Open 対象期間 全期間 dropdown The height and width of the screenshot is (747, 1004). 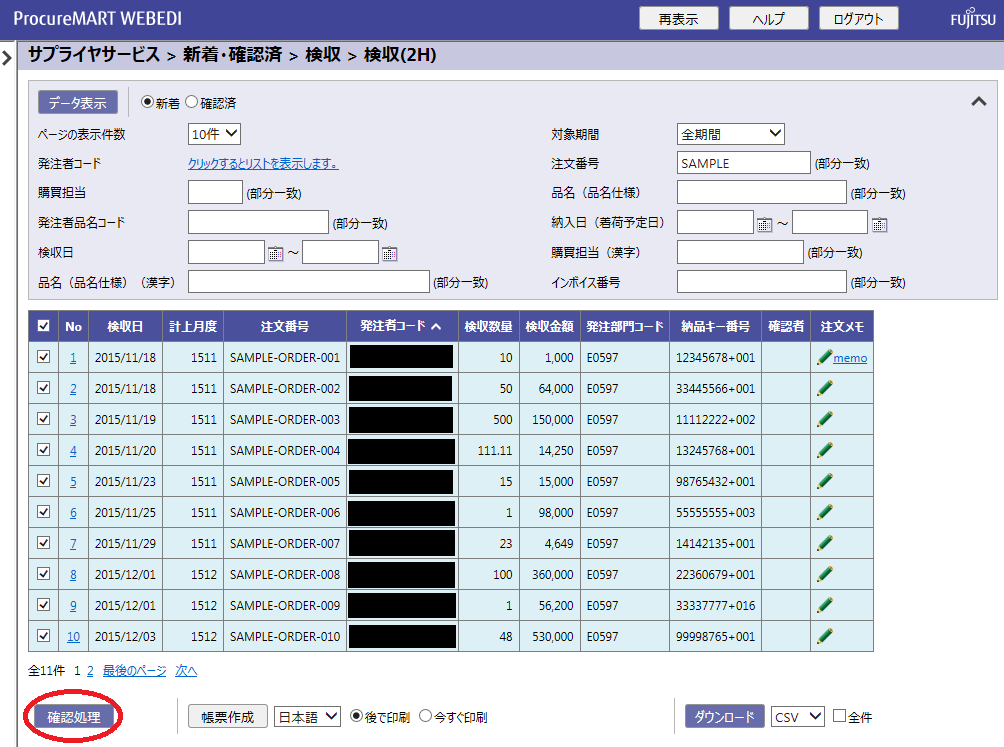pyautogui.click(x=731, y=134)
